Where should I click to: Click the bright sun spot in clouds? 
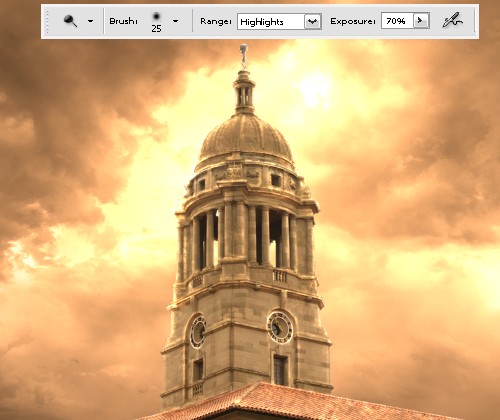[314, 89]
